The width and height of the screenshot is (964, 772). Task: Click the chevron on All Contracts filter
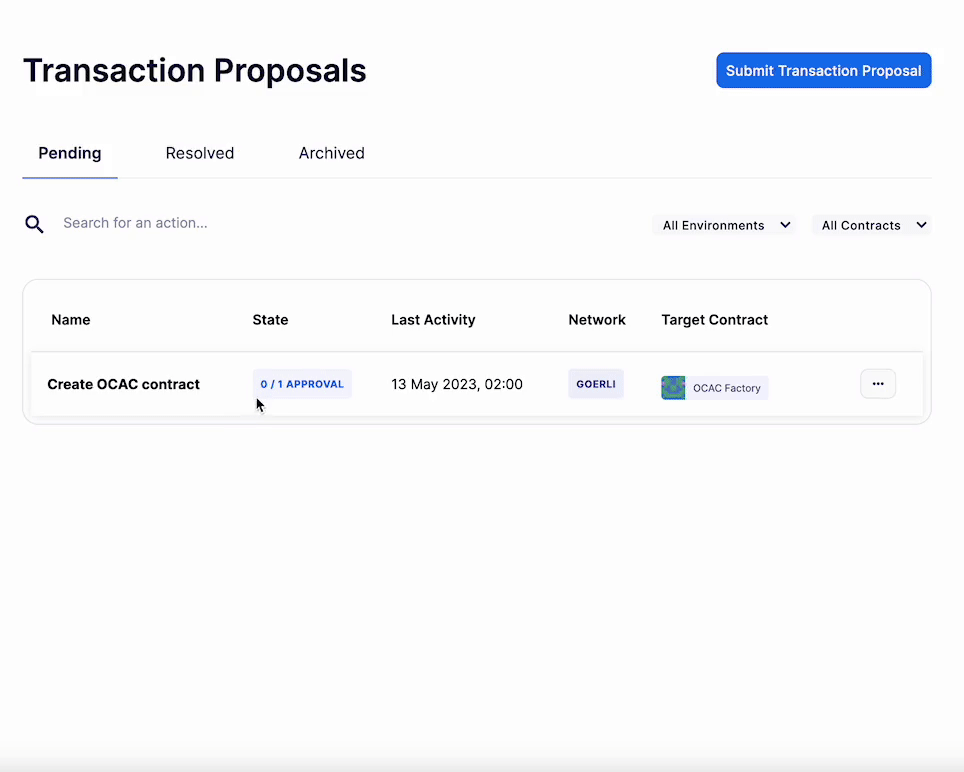pos(921,225)
